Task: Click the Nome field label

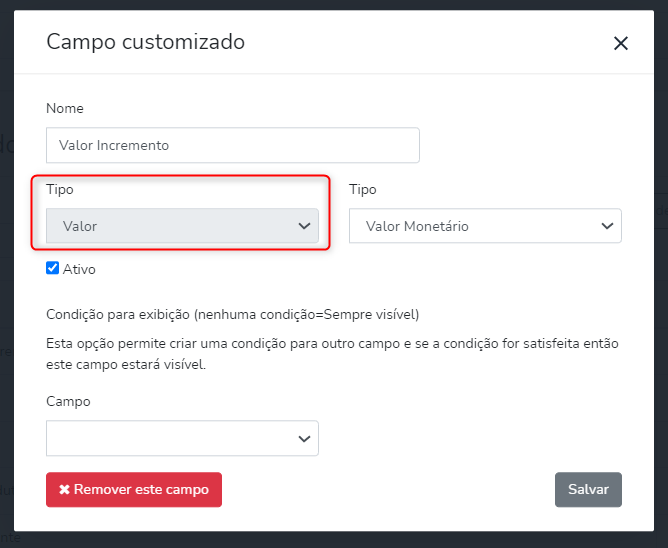Action: 65,108
